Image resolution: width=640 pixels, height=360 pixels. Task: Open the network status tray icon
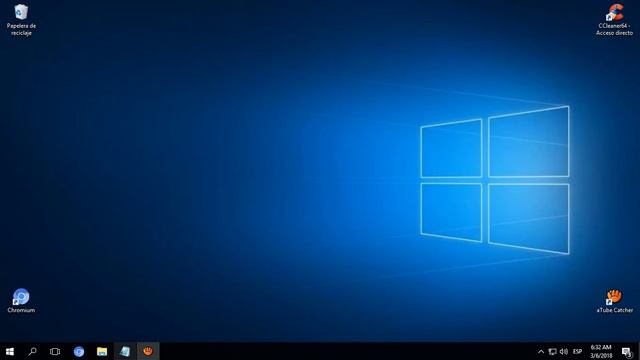click(x=553, y=351)
